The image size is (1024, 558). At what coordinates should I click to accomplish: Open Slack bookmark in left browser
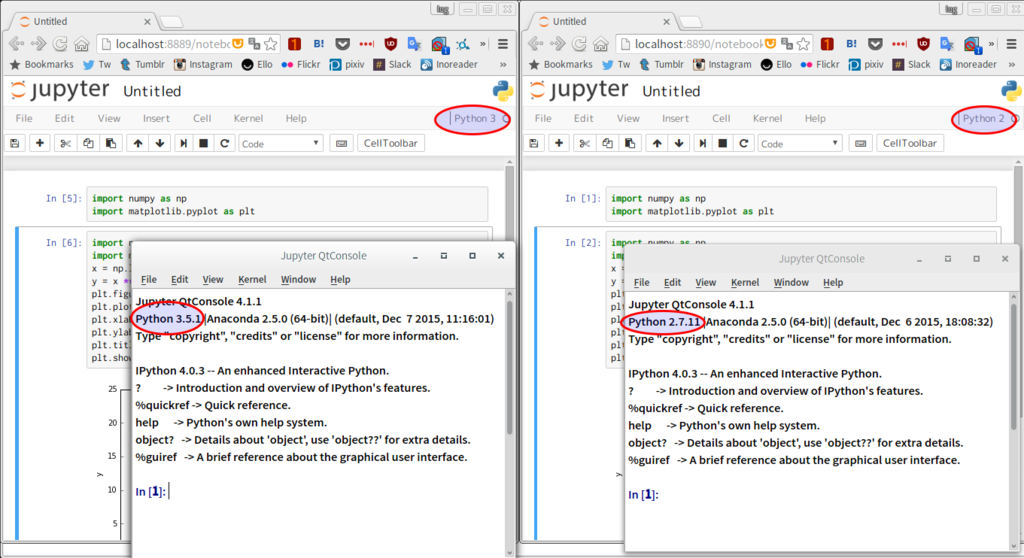pos(392,65)
